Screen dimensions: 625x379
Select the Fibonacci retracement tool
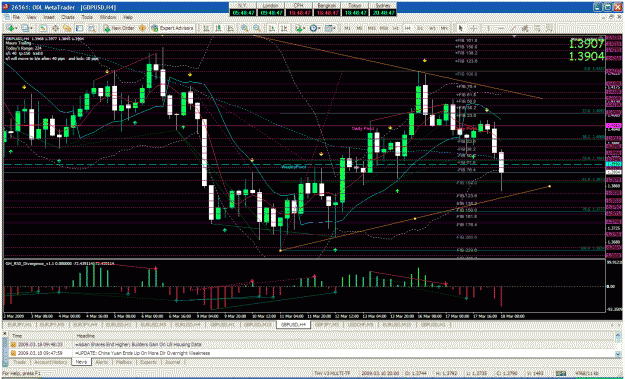pyautogui.click(x=538, y=28)
